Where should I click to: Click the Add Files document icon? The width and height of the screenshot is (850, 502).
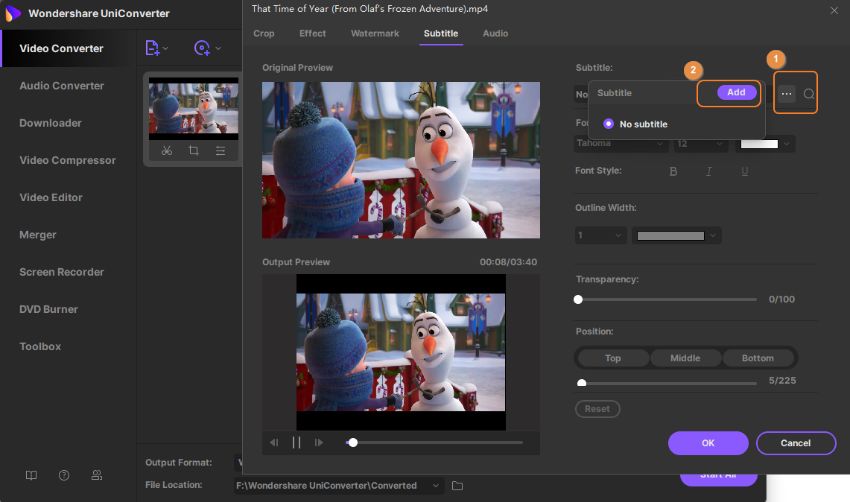[x=152, y=48]
